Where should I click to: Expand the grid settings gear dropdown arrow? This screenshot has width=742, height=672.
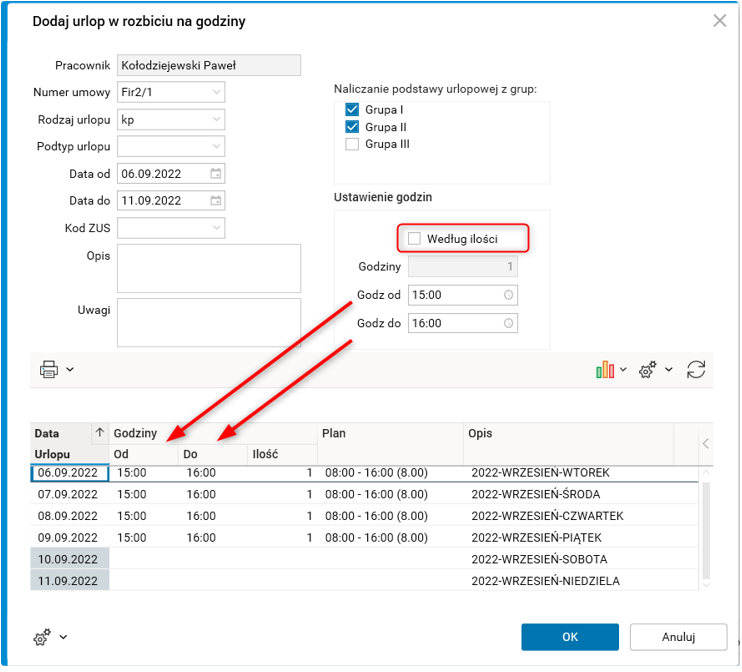(x=669, y=369)
